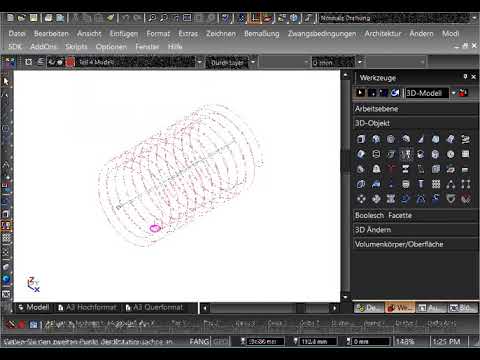480x360 pixels.
Task: Click the globe icon in top toolbar
Action: [294, 18]
